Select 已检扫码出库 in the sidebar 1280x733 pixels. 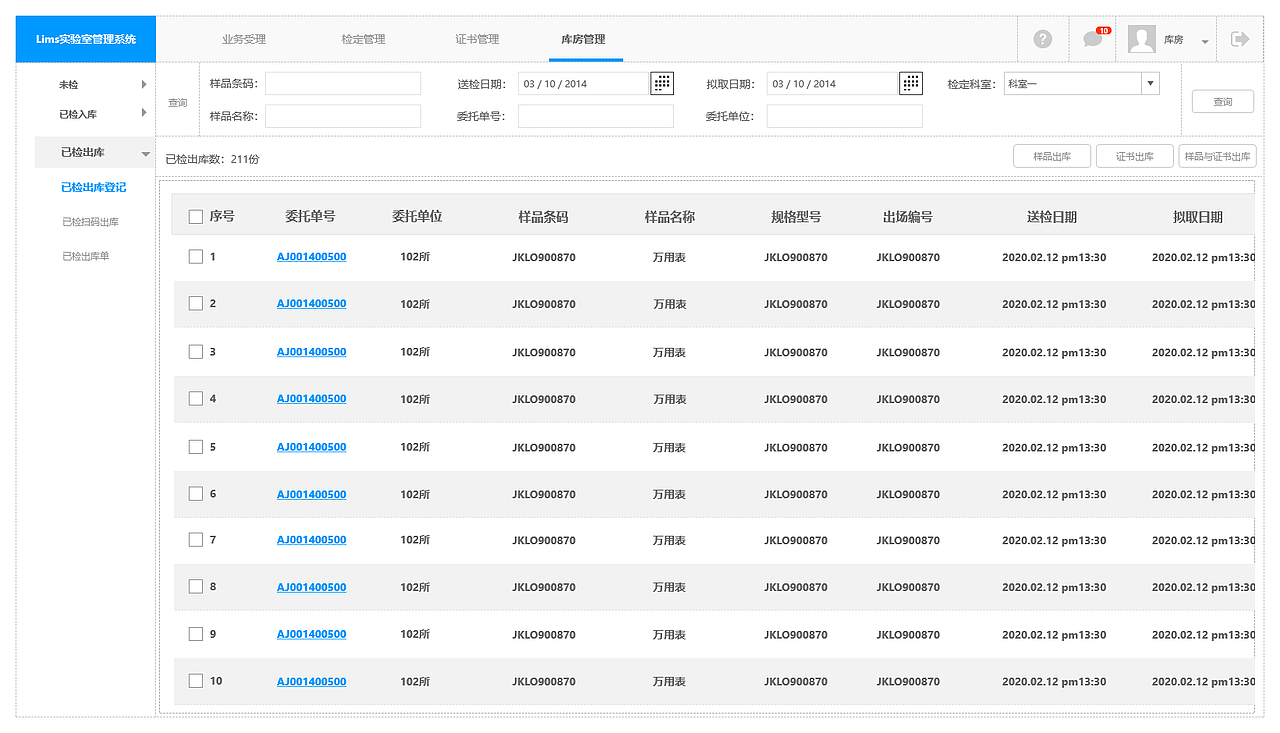pyautogui.click(x=90, y=222)
